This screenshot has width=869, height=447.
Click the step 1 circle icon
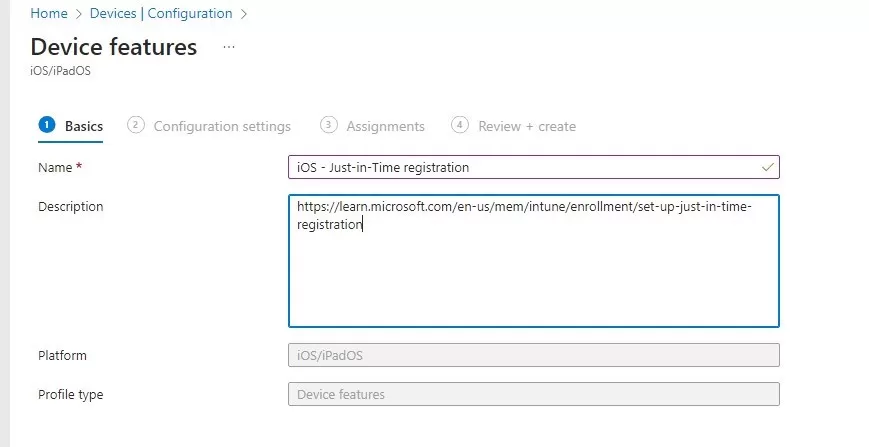(46, 125)
